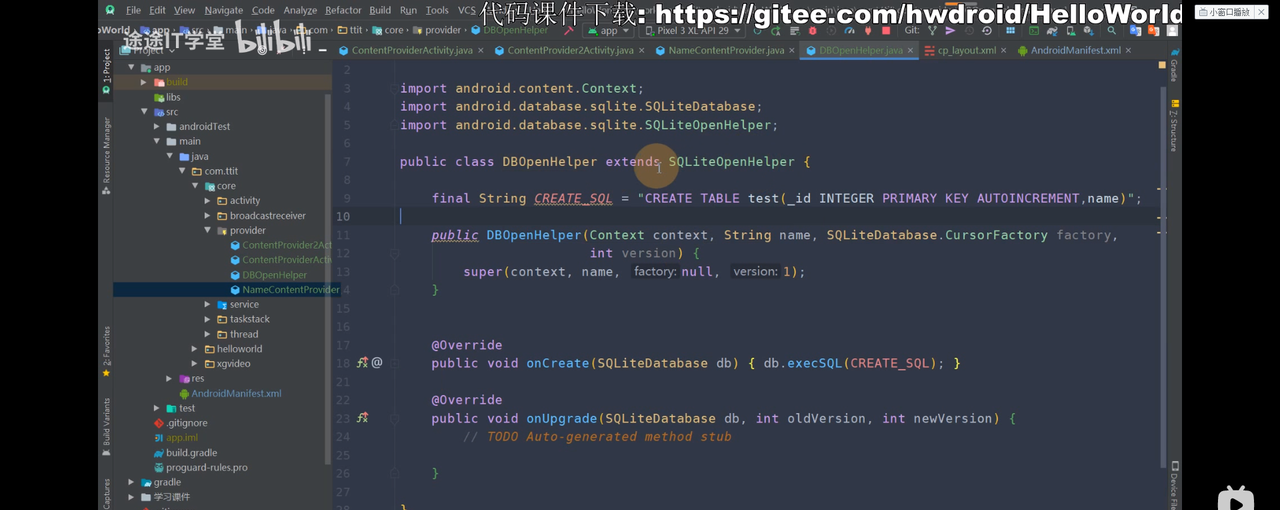The height and width of the screenshot is (510, 1280).
Task: Open the Device File Explorer stripe
Action: [x=1174, y=487]
